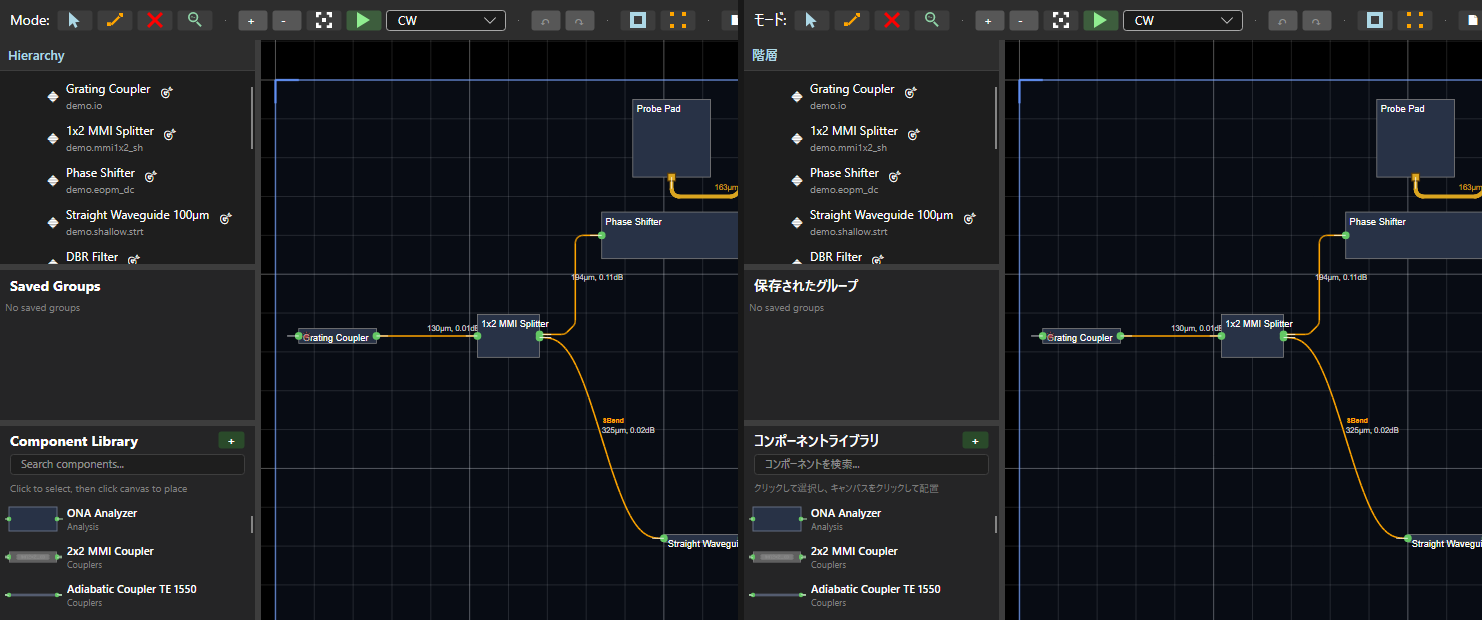Click 1x2 MMI Splitter block on Japanese window canvas
1482x620 pixels.
coord(1252,336)
